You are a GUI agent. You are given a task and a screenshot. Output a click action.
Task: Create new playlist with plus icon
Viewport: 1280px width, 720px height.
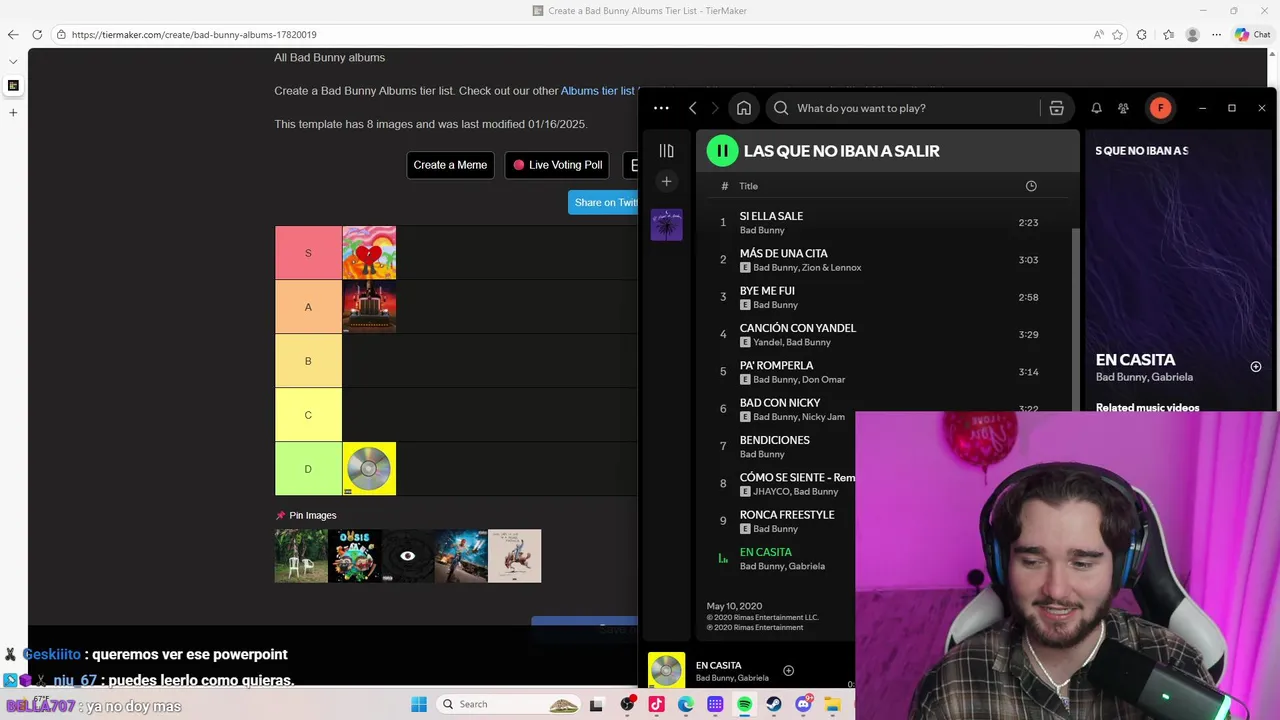tap(666, 181)
